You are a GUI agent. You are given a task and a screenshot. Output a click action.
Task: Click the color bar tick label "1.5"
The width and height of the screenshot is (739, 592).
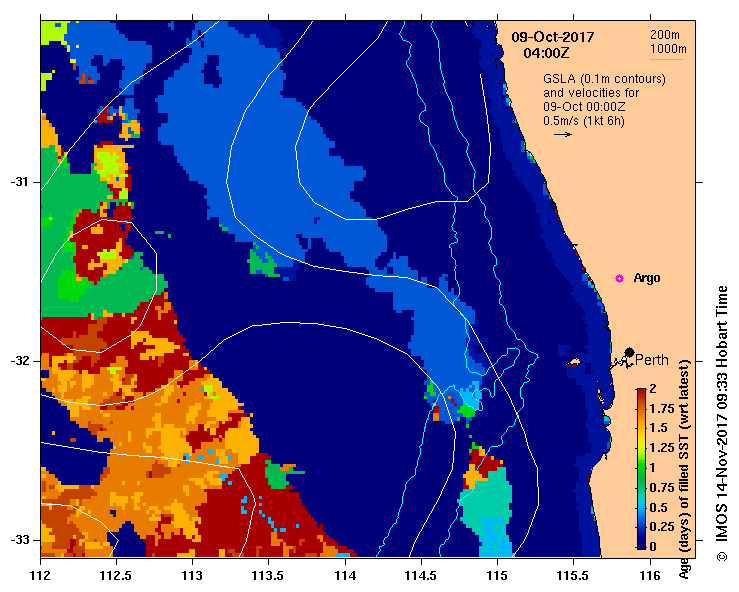click(658, 428)
